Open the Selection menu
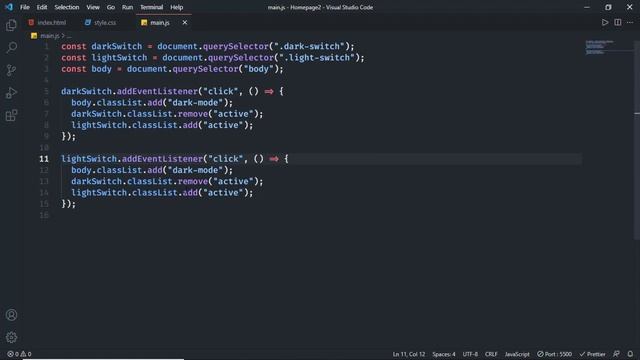The image size is (640, 360). coord(67,7)
